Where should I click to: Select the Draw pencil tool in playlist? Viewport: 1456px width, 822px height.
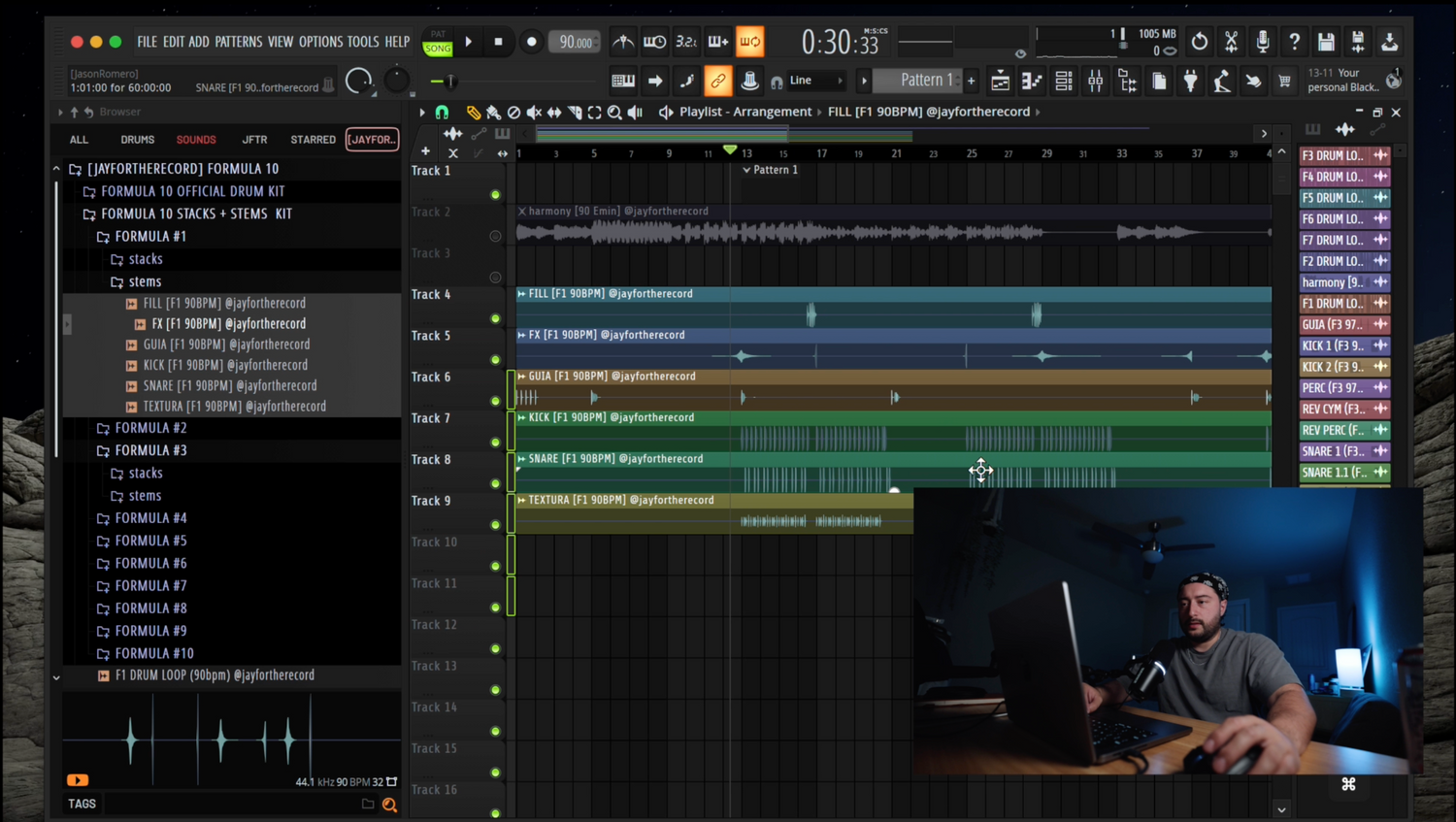point(473,113)
